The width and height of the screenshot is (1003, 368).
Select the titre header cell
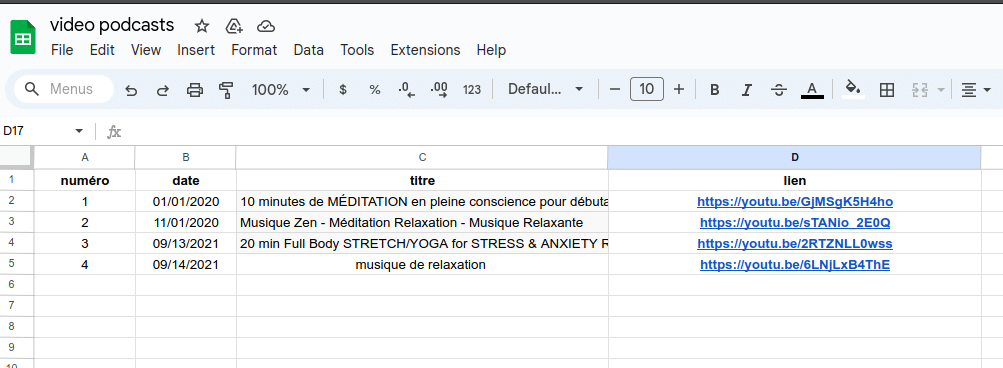click(x=422, y=180)
